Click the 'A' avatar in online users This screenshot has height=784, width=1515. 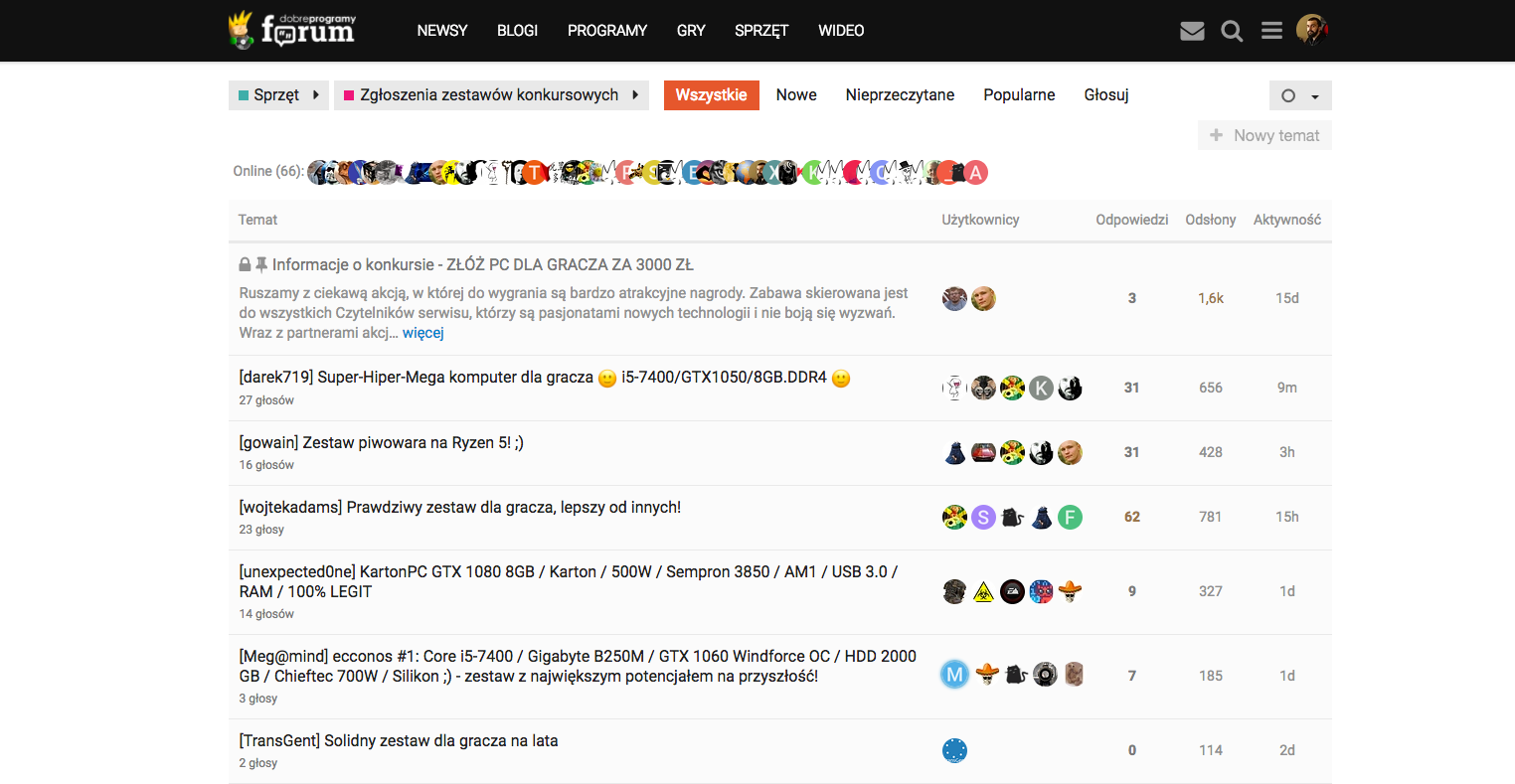pos(975,172)
